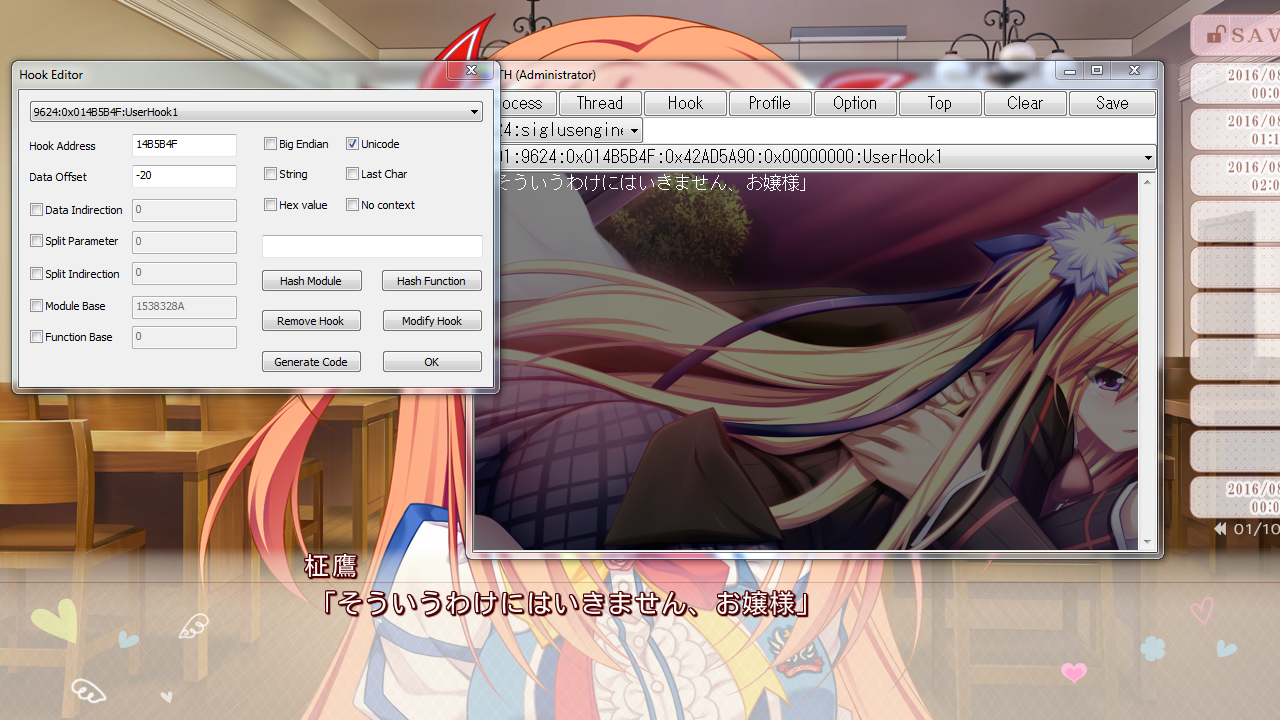Minimize the ITH window

tap(1071, 71)
